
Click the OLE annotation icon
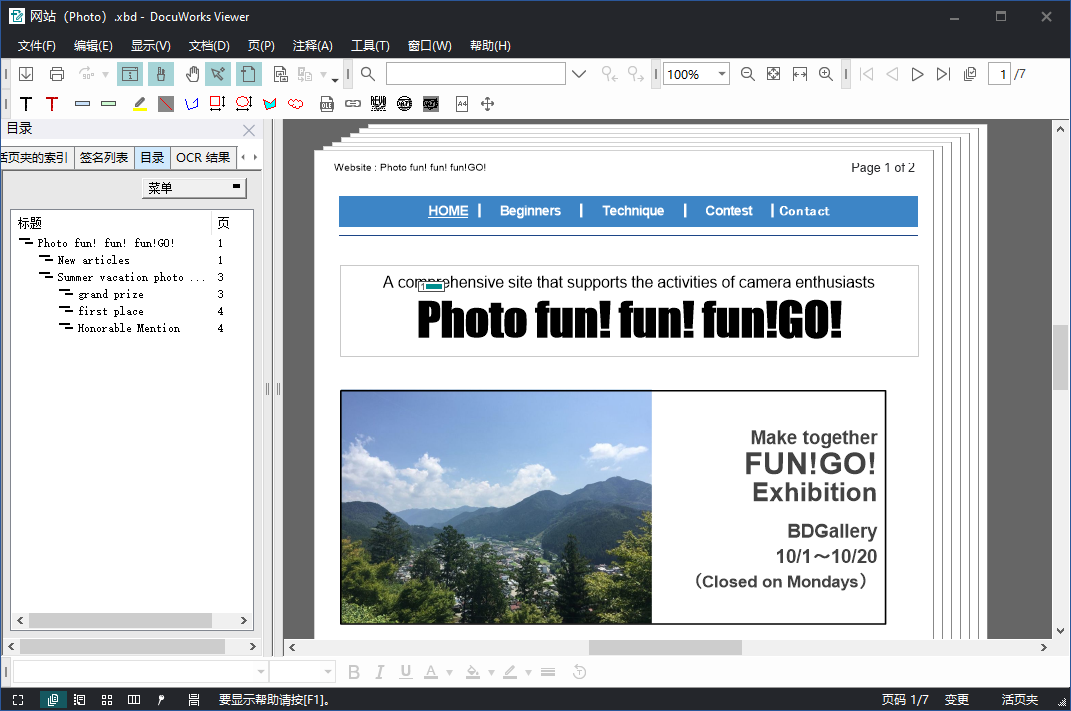327,104
